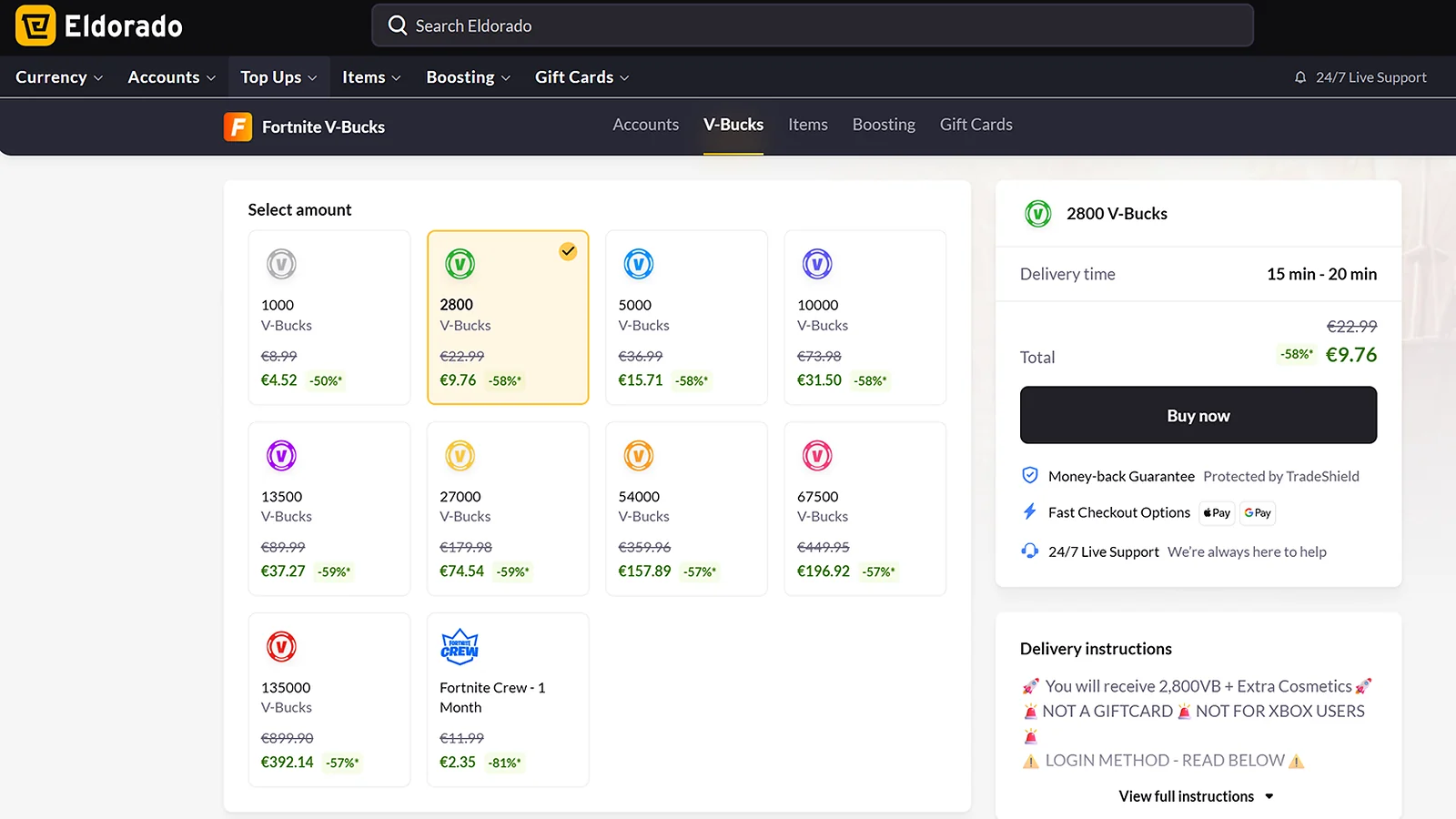Image resolution: width=1456 pixels, height=819 pixels.
Task: Switch to the Accounts tab
Action: pos(645,125)
